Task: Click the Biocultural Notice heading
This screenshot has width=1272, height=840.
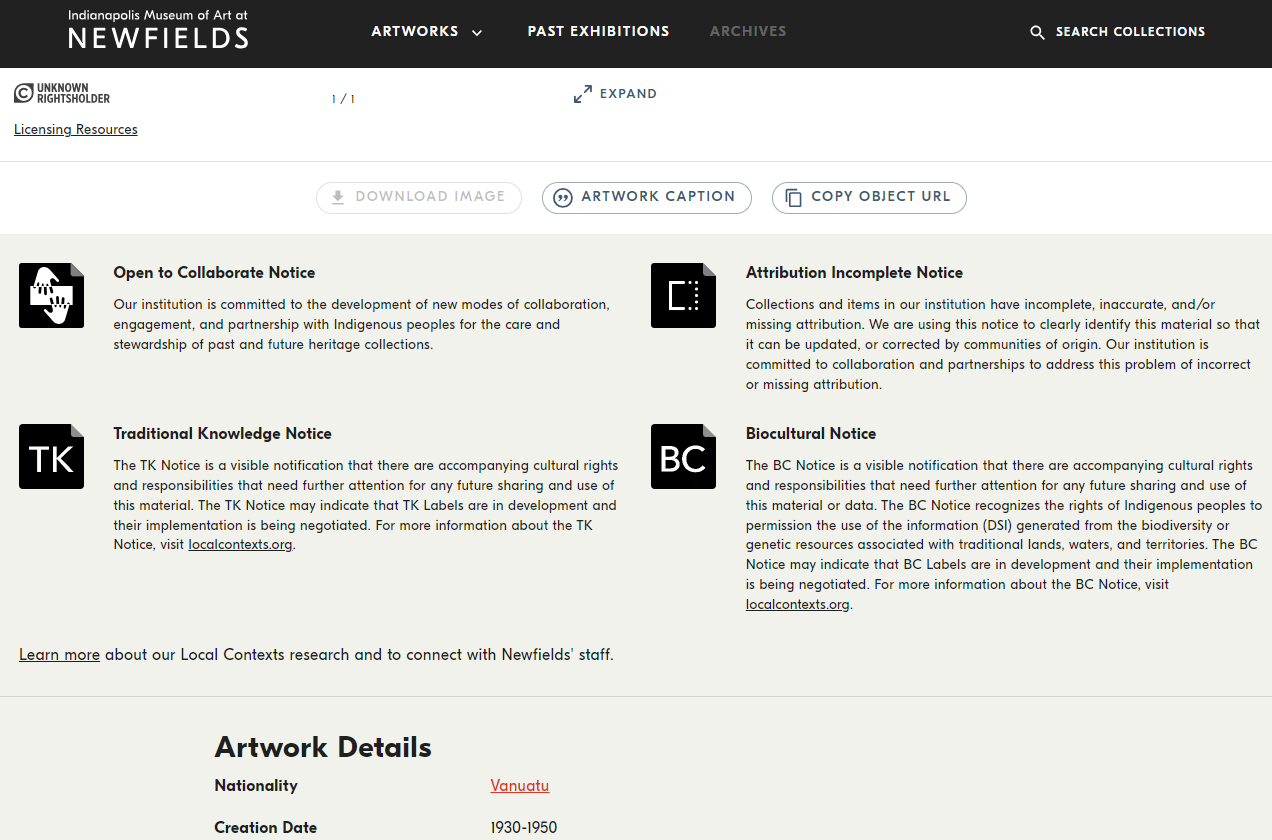Action: [811, 434]
